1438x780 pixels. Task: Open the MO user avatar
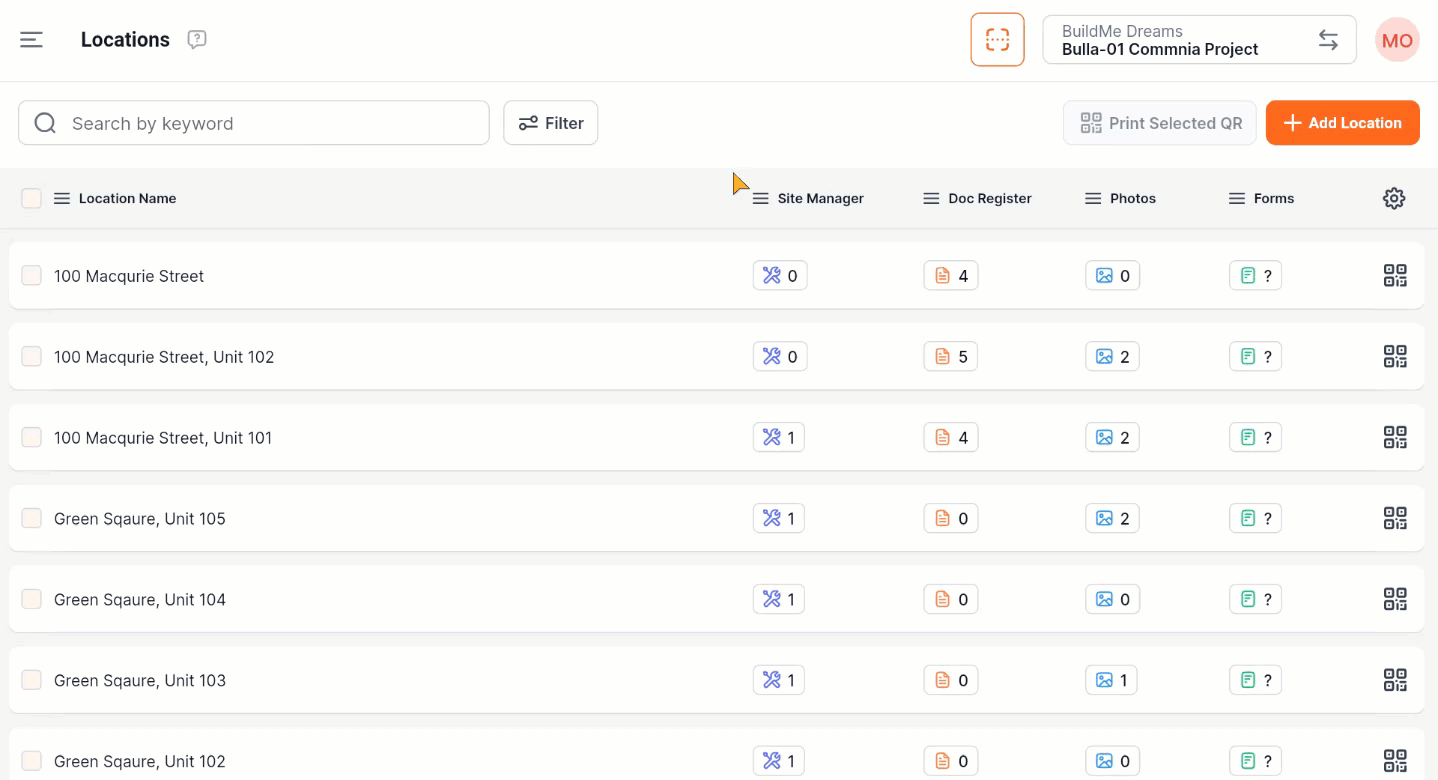1397,40
